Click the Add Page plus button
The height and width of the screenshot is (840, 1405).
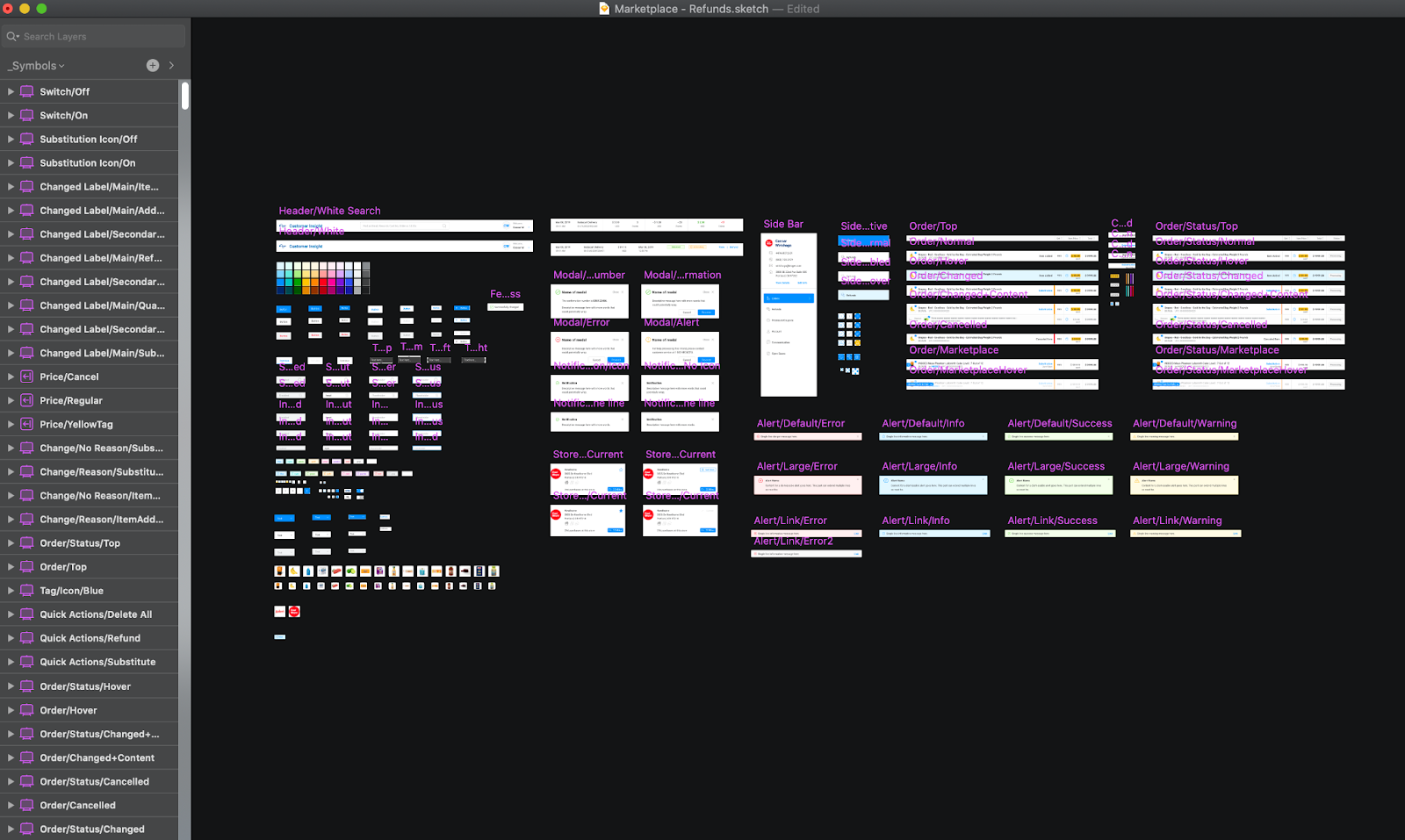(x=152, y=65)
